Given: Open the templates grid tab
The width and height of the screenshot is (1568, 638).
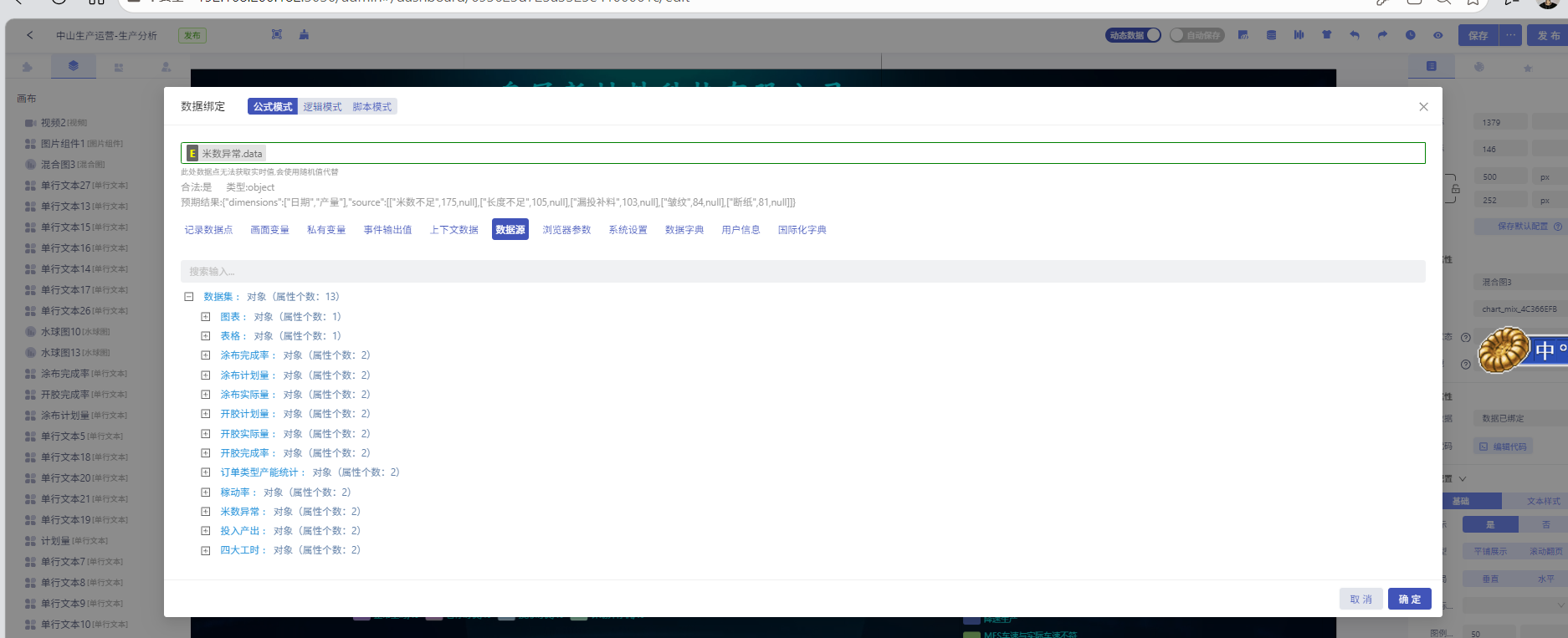Looking at the screenshot, I should click(119, 66).
